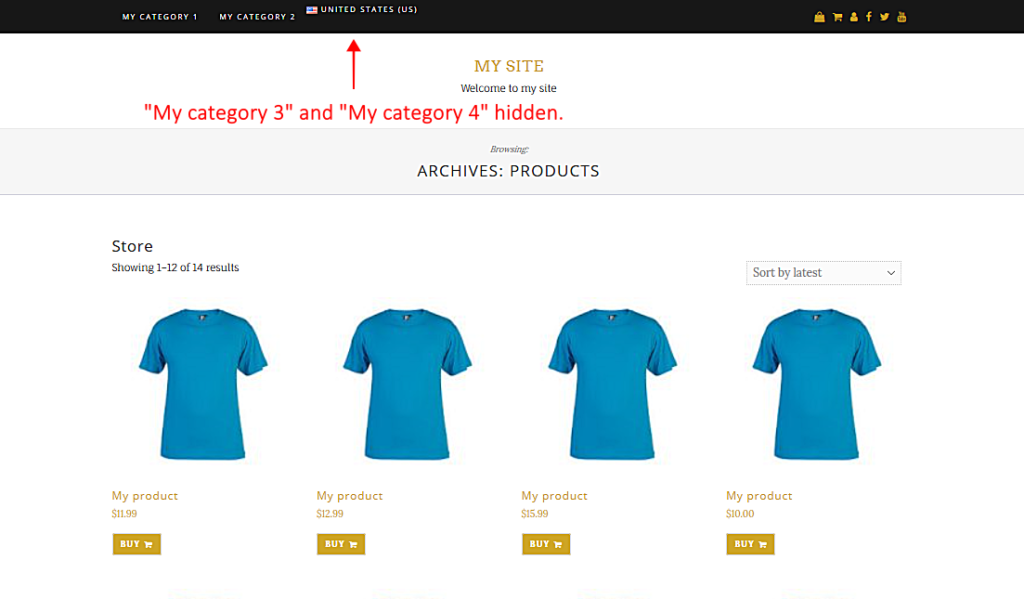Open the My Category 1 menu
This screenshot has width=1024, height=599.
coord(160,16)
